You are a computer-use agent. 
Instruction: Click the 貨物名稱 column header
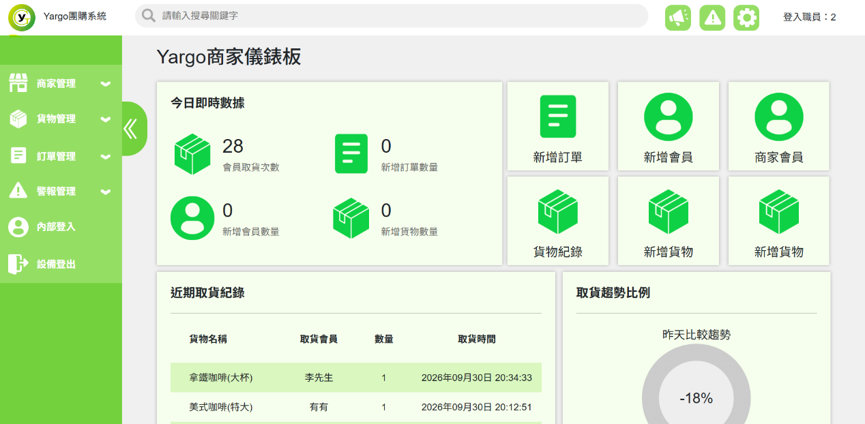click(x=208, y=339)
